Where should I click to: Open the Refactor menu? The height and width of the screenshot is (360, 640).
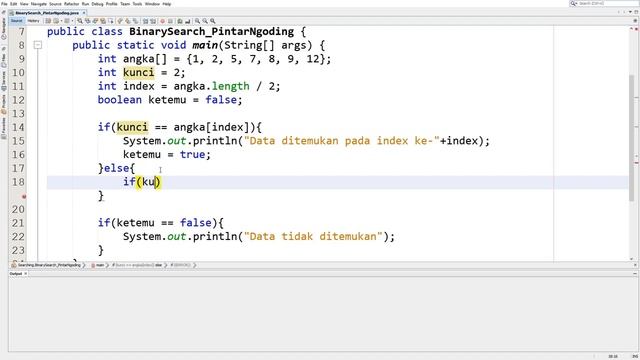click(x=71, y=4)
